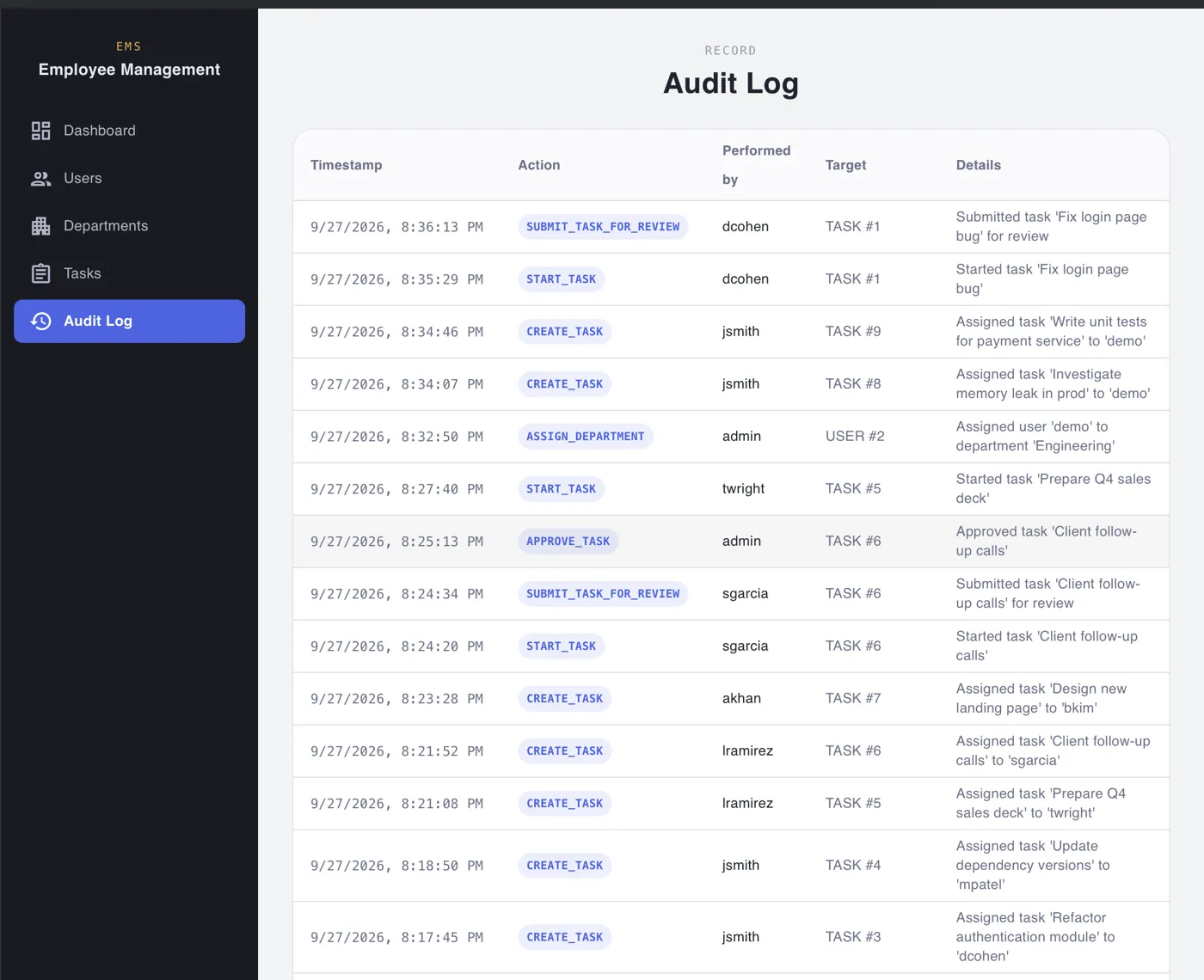Click SUBMIT_TASK_FOR_REVIEW badge by sgarcia

pos(603,594)
